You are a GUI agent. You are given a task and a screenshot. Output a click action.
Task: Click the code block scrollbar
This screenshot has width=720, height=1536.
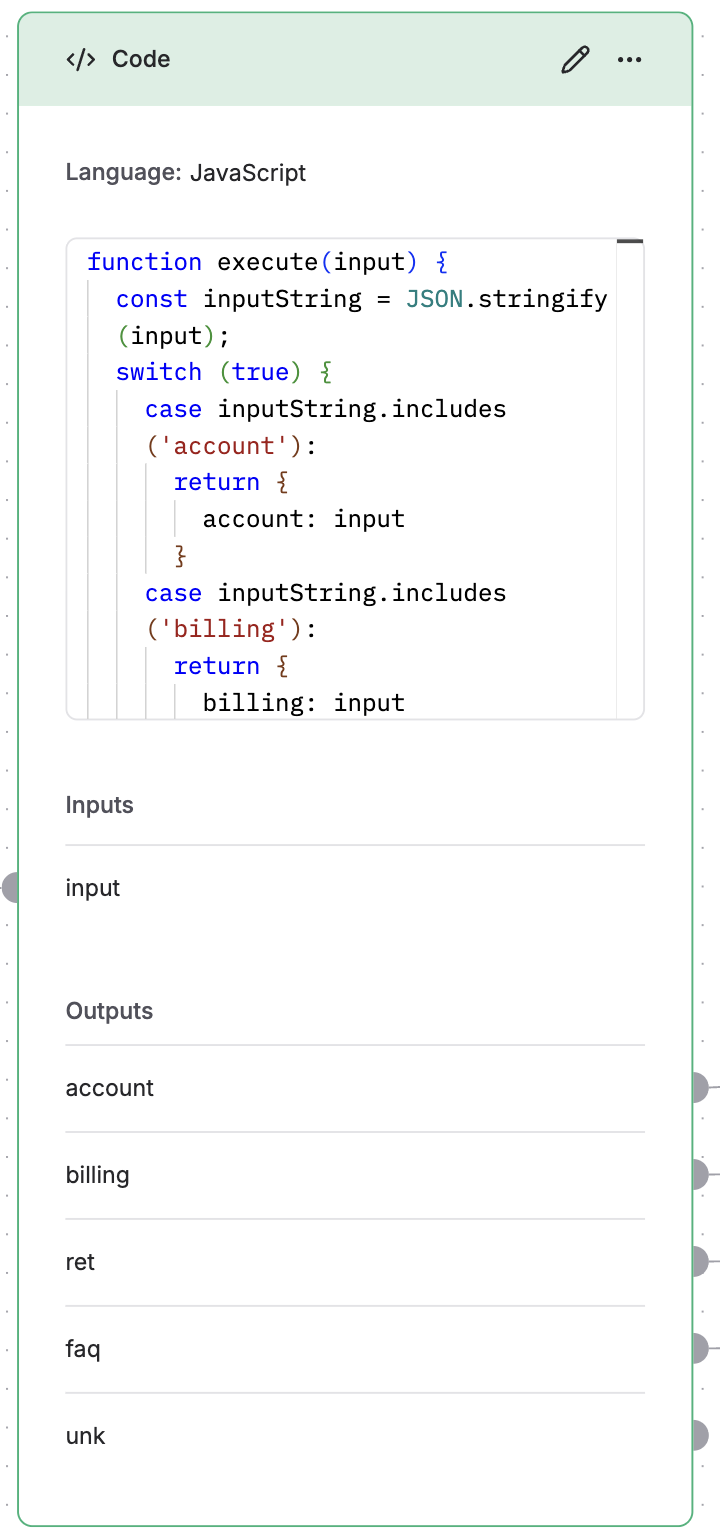point(631,242)
